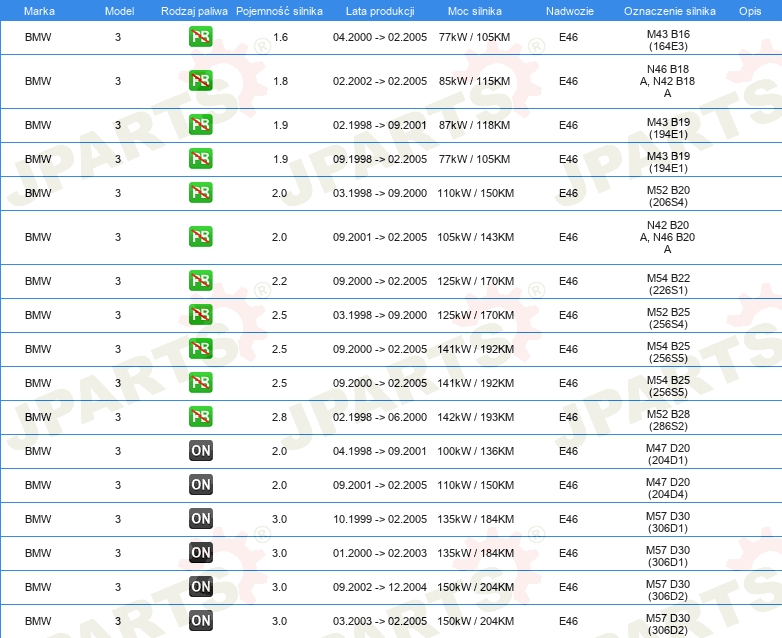Select engine code M52 B28 (286S2)
Viewport: 782px width, 638px height.
pyautogui.click(x=668, y=420)
